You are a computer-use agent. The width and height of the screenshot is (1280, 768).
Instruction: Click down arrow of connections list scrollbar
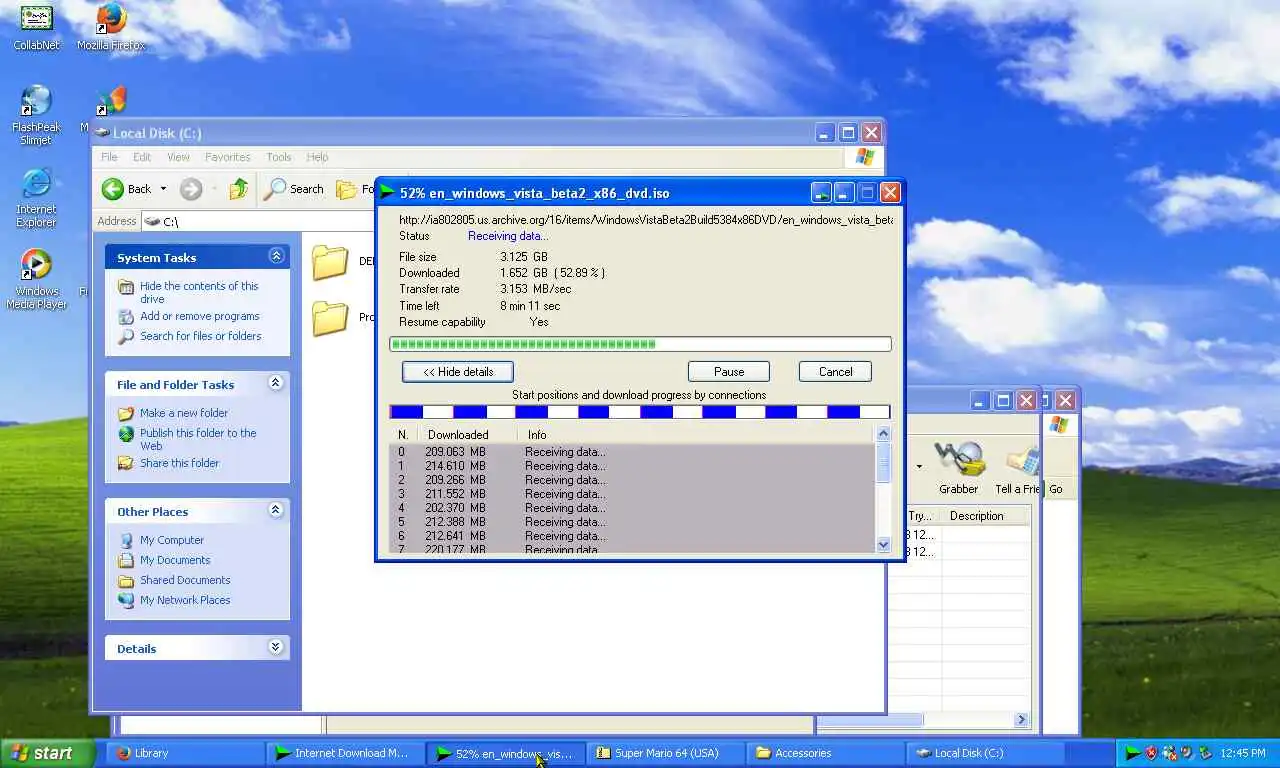tap(883, 545)
